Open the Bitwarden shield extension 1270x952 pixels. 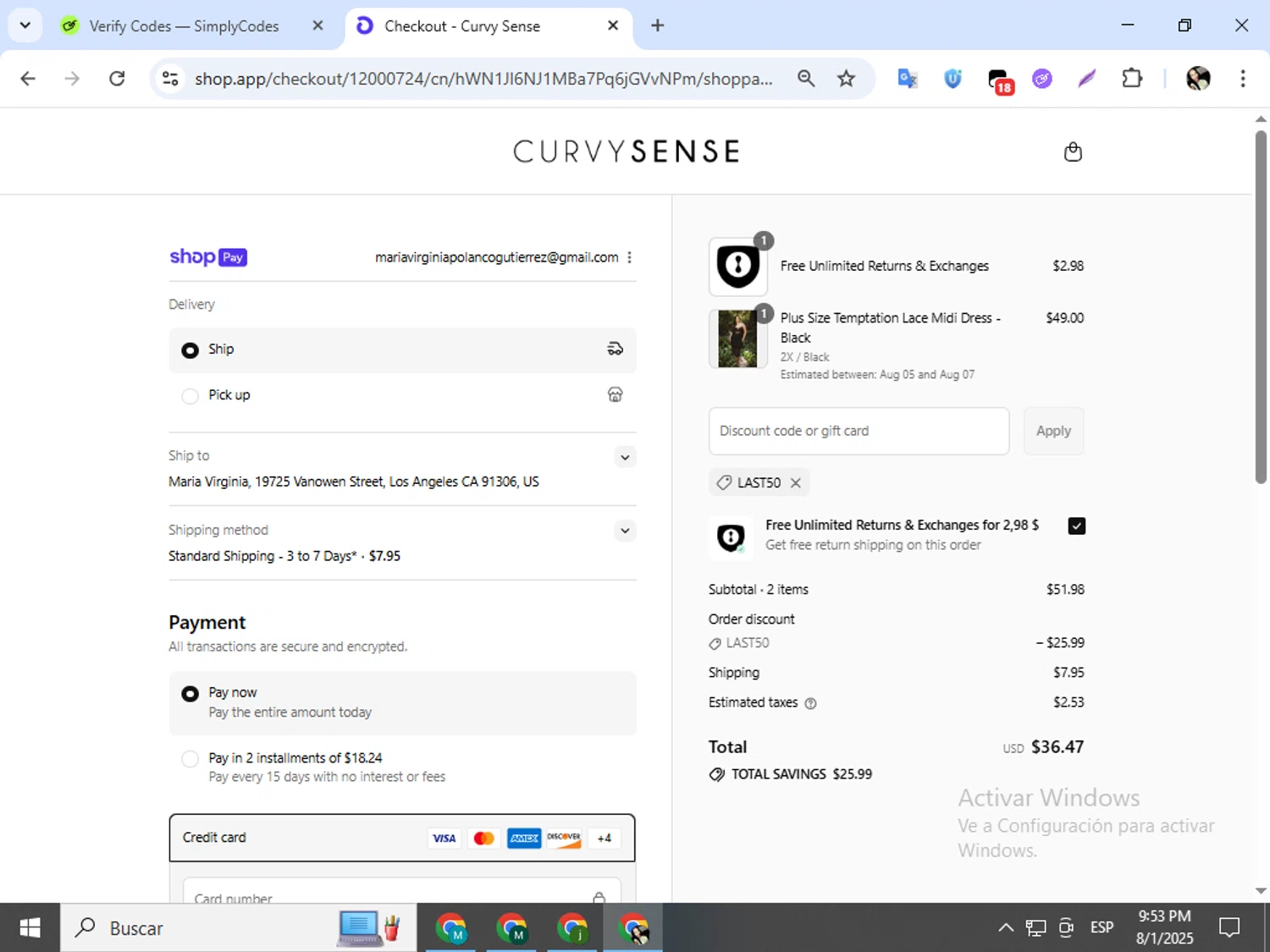tap(952, 79)
